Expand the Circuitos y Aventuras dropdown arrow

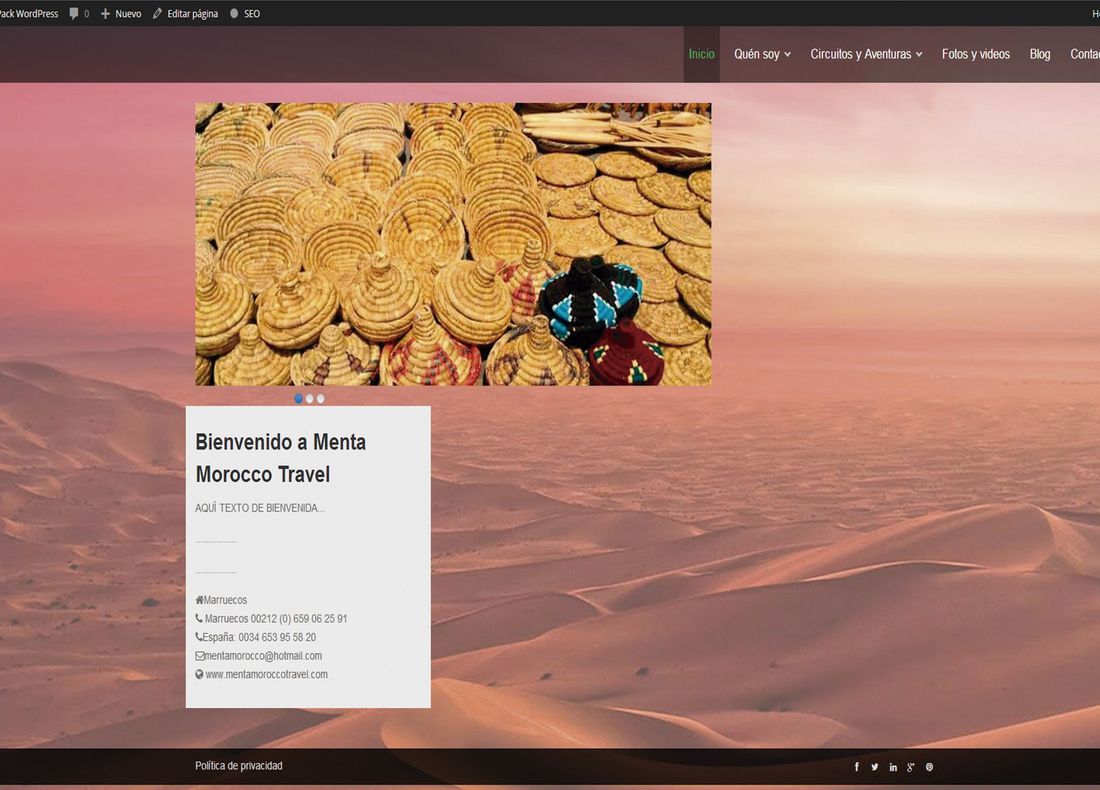919,55
